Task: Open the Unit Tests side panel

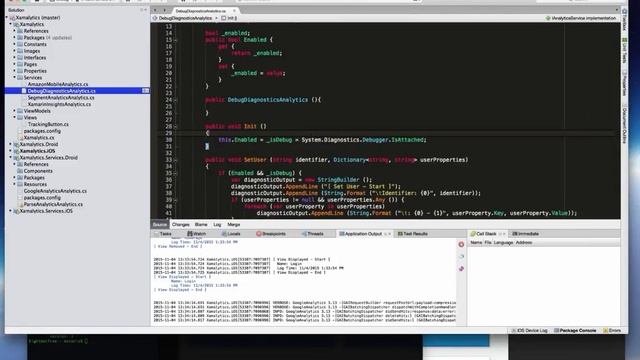Action: pyautogui.click(x=624, y=51)
